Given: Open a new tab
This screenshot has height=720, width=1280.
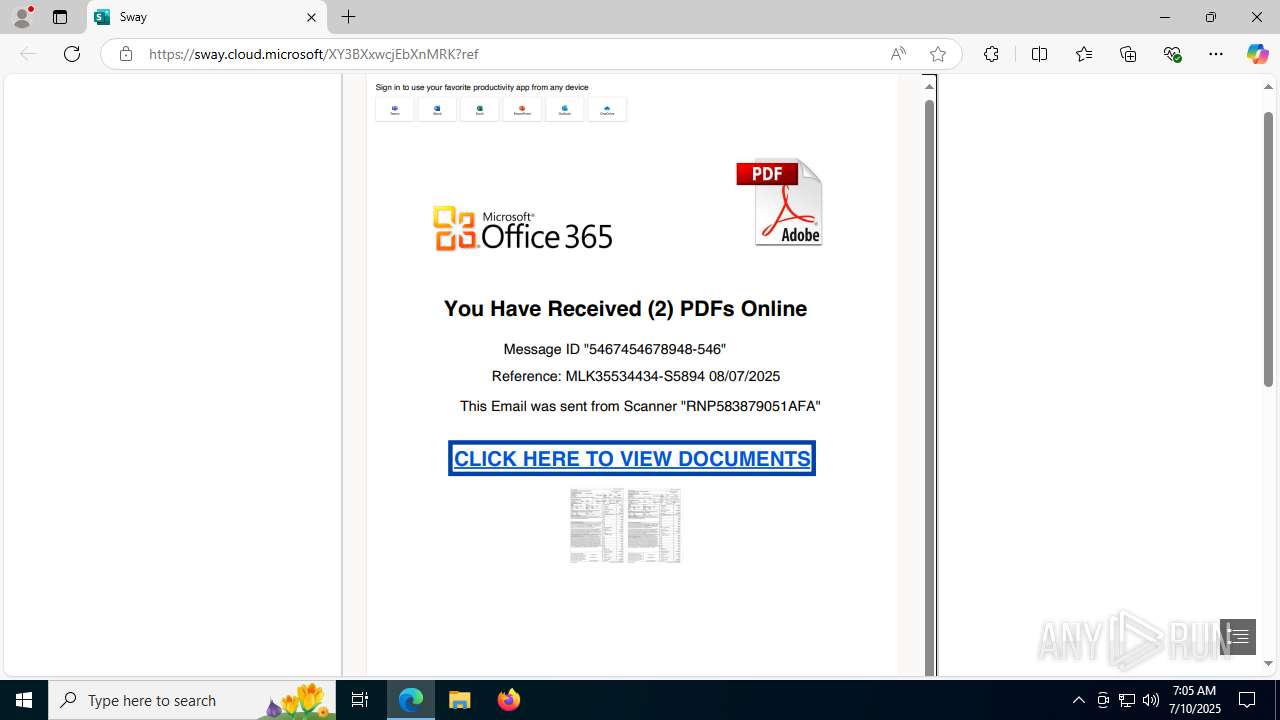Looking at the screenshot, I should (x=348, y=17).
